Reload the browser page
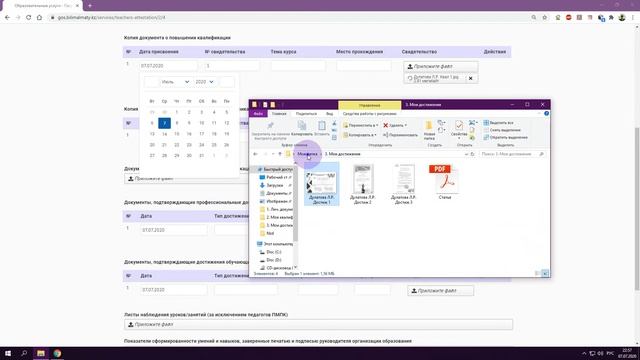This screenshot has width=640, height=360. pos(28,18)
